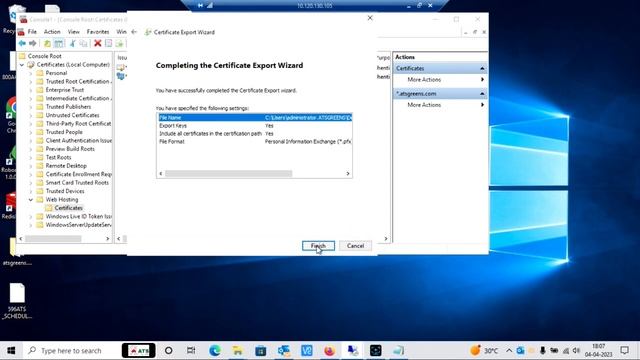Select the File Format row in settings list
The height and width of the screenshot is (360, 640).
(255, 141)
